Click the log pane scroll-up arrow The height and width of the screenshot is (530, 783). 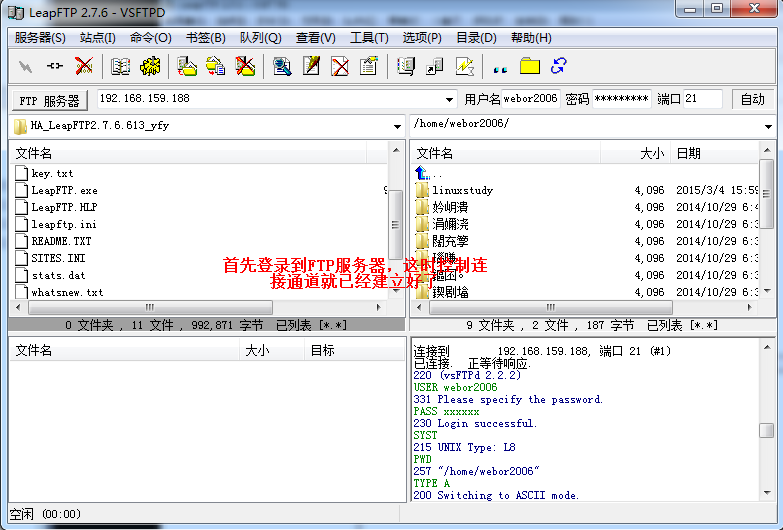point(767,347)
